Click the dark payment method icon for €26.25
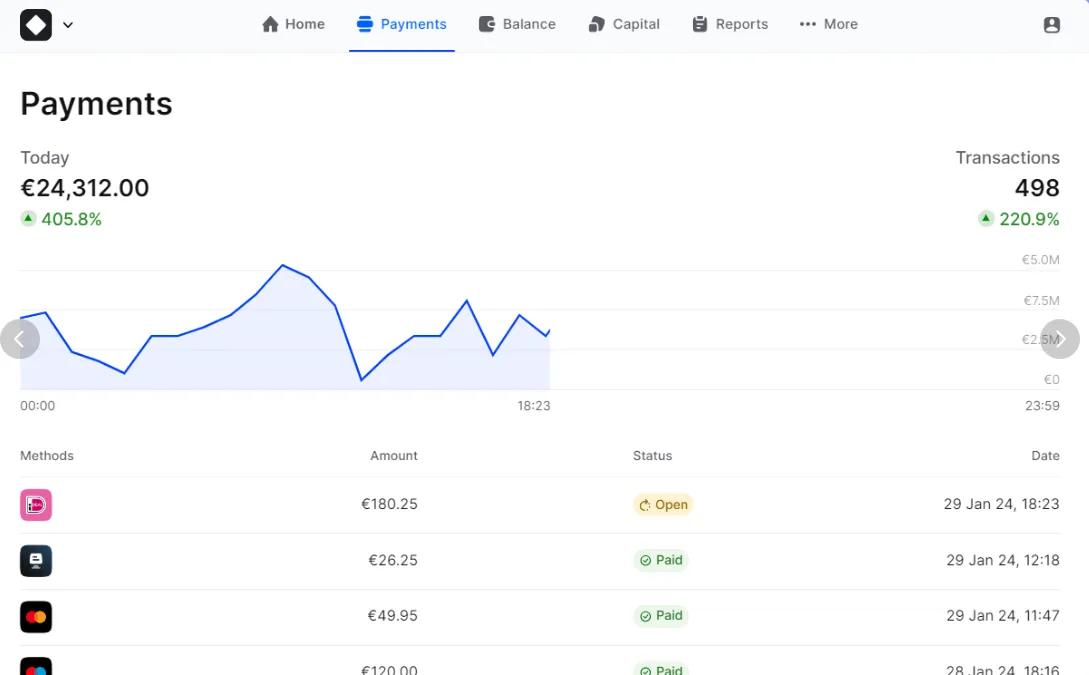 [x=36, y=561]
